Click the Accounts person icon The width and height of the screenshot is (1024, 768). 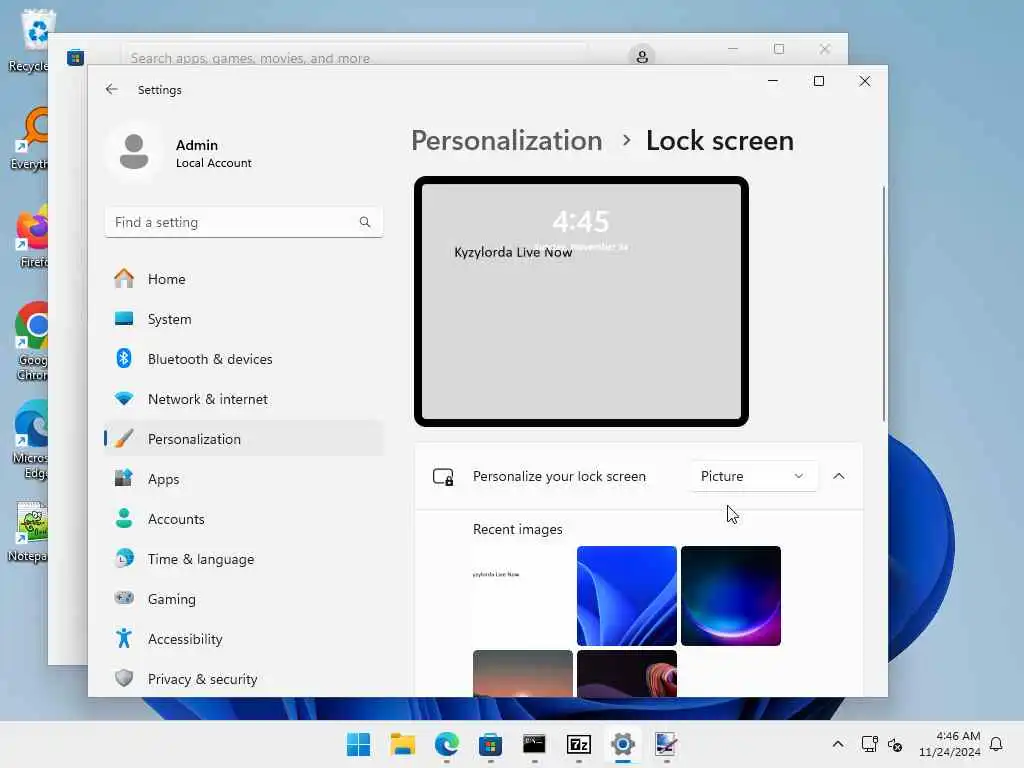tap(123, 519)
